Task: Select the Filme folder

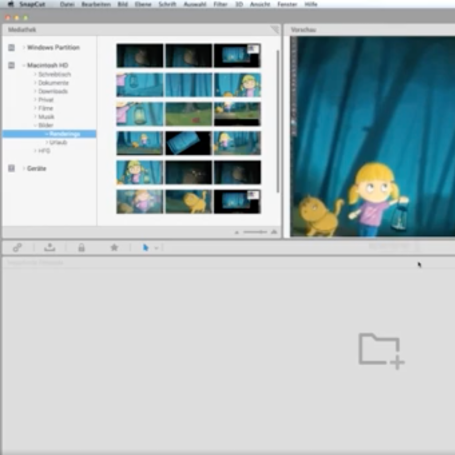Action: pyautogui.click(x=46, y=108)
